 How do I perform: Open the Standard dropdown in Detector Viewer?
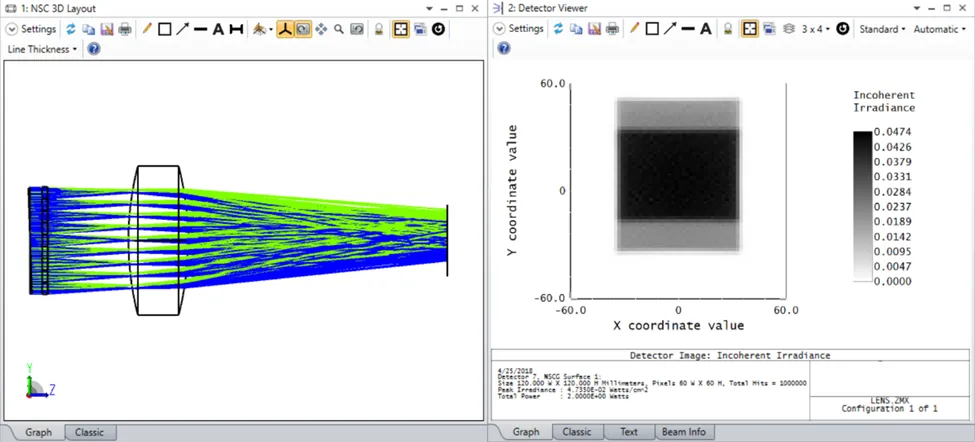(x=882, y=29)
